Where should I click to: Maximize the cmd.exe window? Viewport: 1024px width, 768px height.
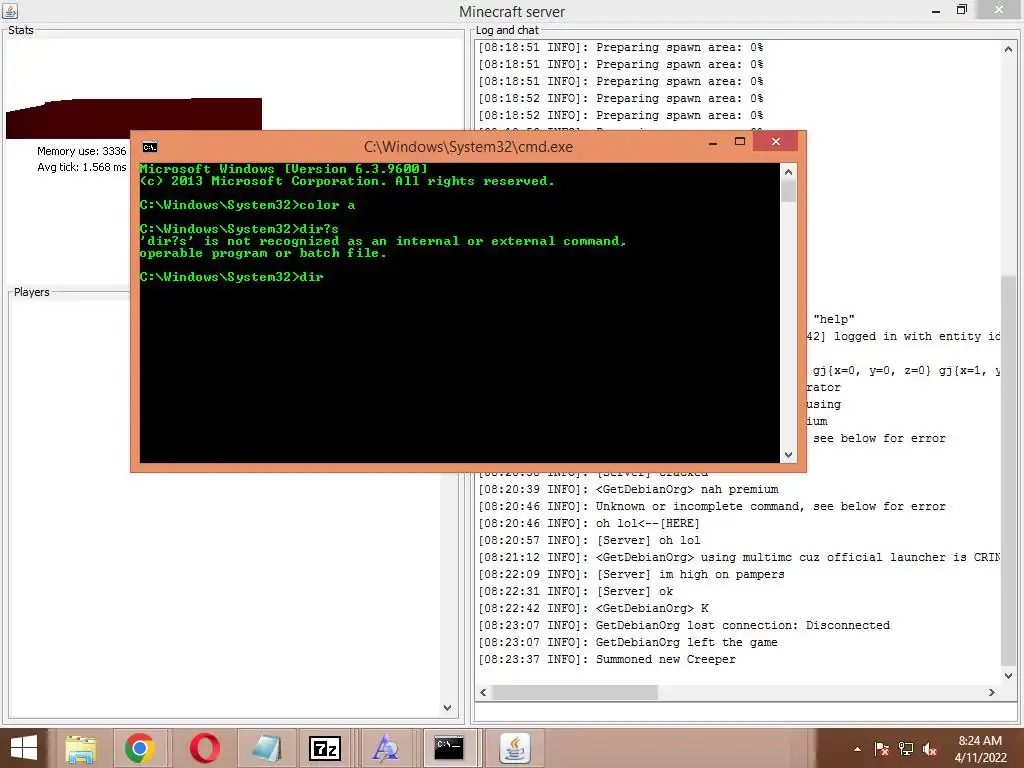(x=740, y=142)
